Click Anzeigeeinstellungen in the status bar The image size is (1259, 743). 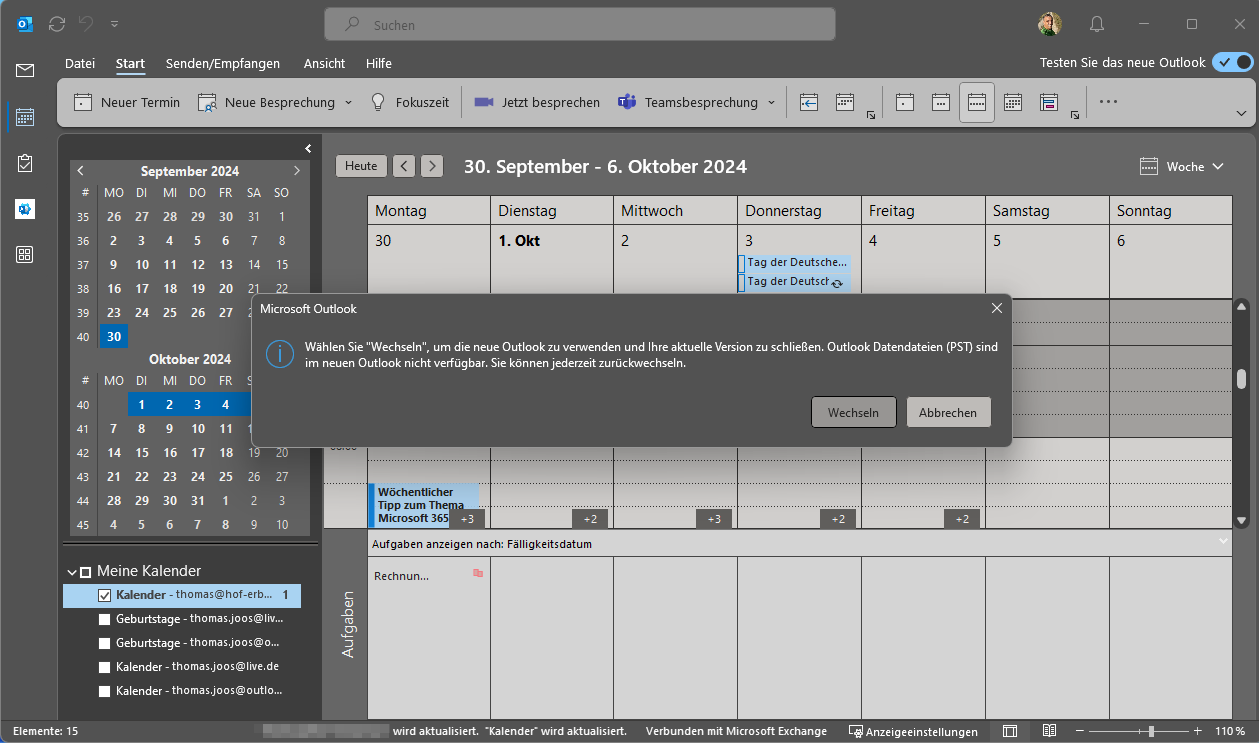913,732
